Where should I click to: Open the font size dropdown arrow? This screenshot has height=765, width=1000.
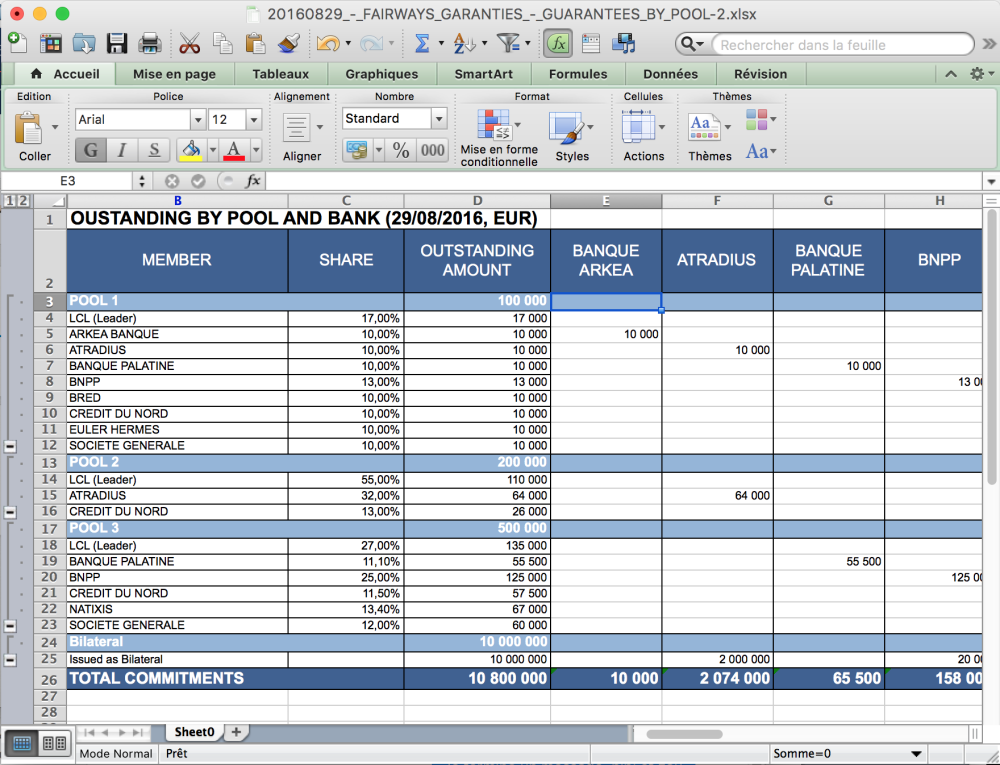click(x=254, y=120)
